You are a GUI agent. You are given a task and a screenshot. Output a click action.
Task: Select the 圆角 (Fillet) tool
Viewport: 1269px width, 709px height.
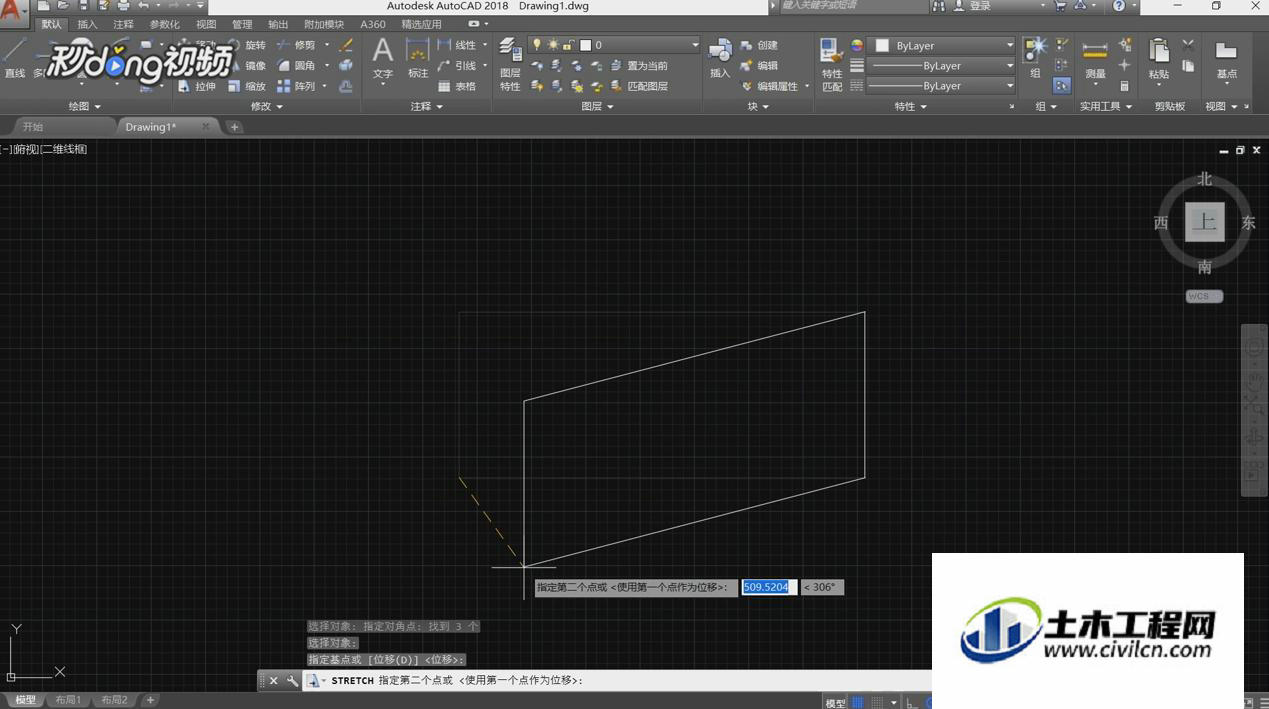pyautogui.click(x=296, y=66)
